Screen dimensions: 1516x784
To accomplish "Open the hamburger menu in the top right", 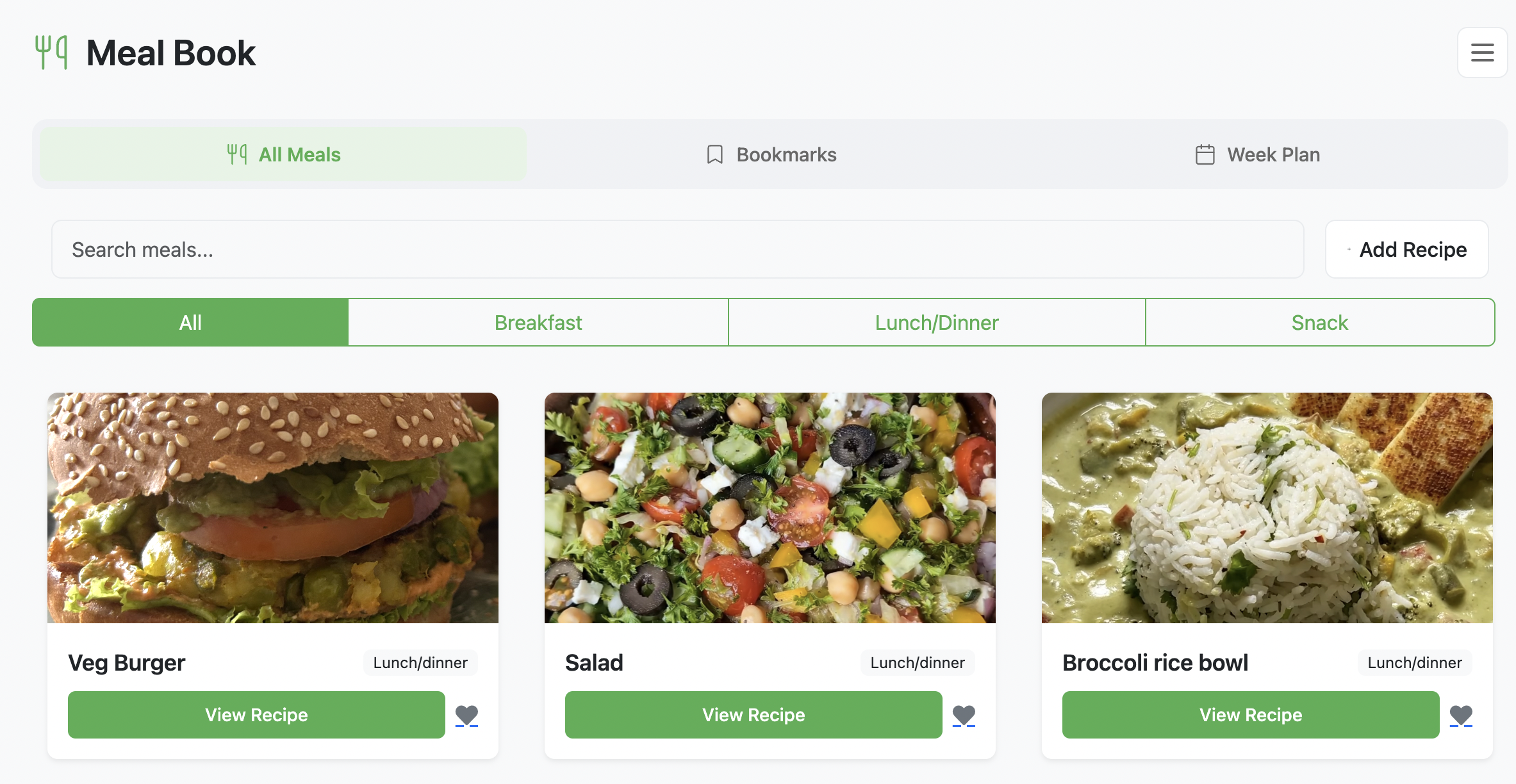I will [x=1482, y=52].
